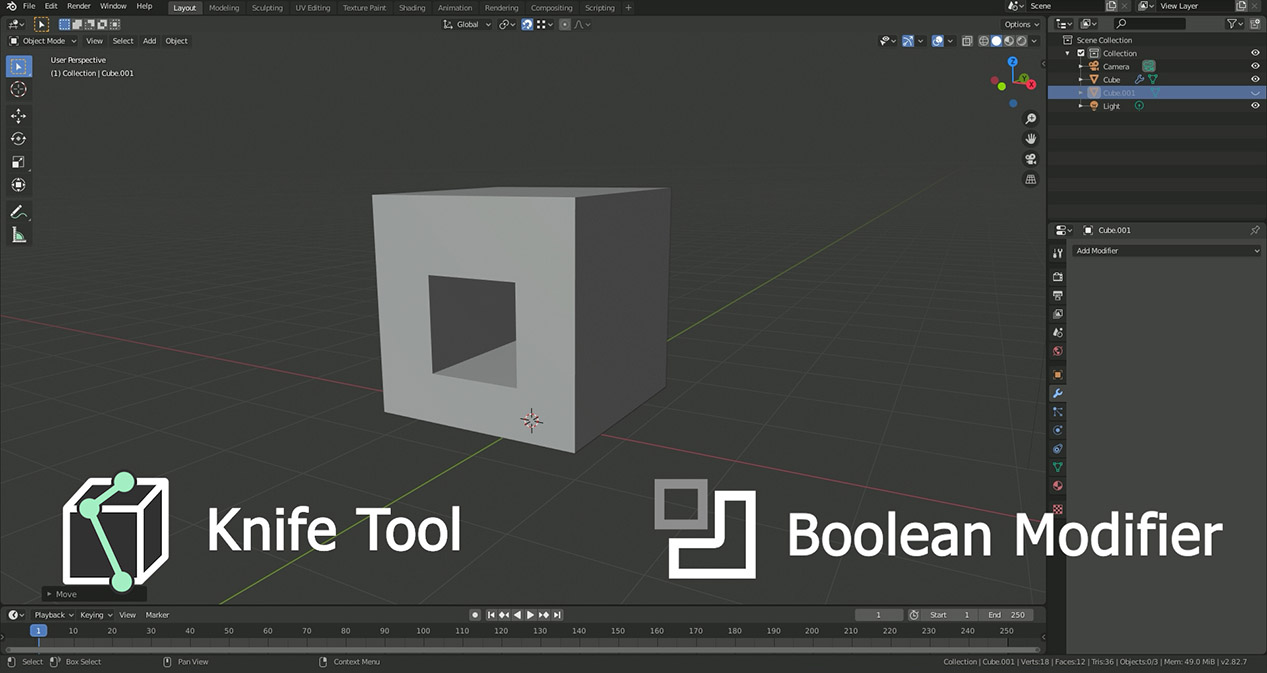Open the Render menu in the top bar
Screen dimensions: 1267x673
(78, 5)
